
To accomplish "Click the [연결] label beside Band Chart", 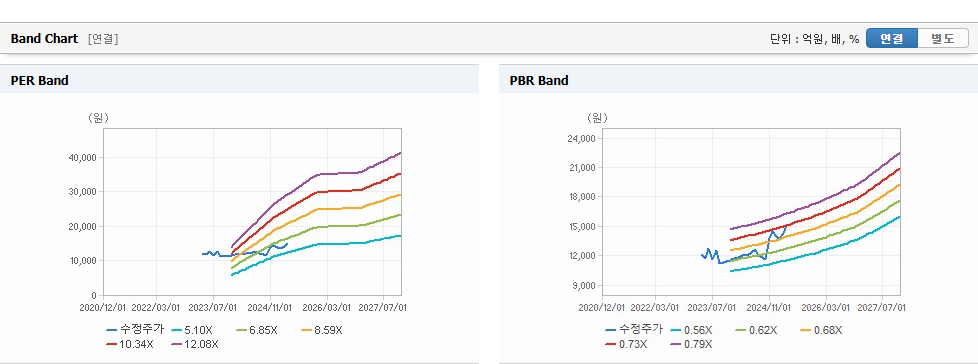I will point(103,39).
